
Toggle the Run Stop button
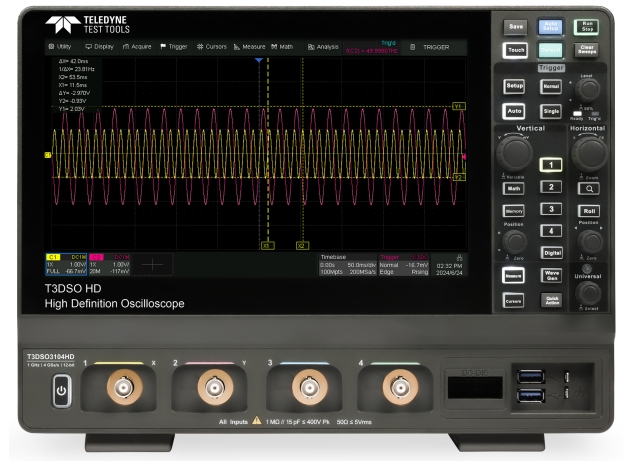[588, 27]
